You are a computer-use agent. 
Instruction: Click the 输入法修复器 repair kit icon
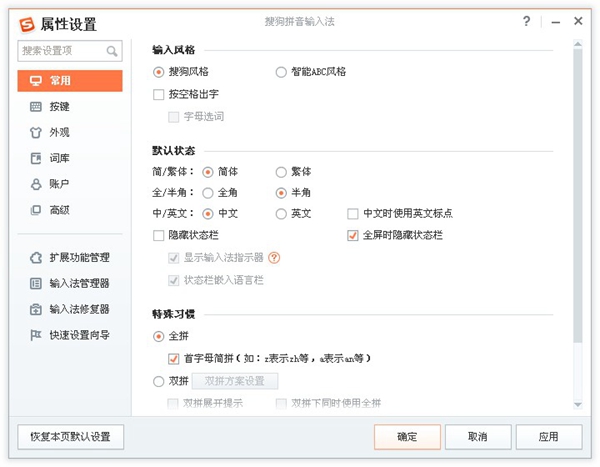tap(36, 309)
